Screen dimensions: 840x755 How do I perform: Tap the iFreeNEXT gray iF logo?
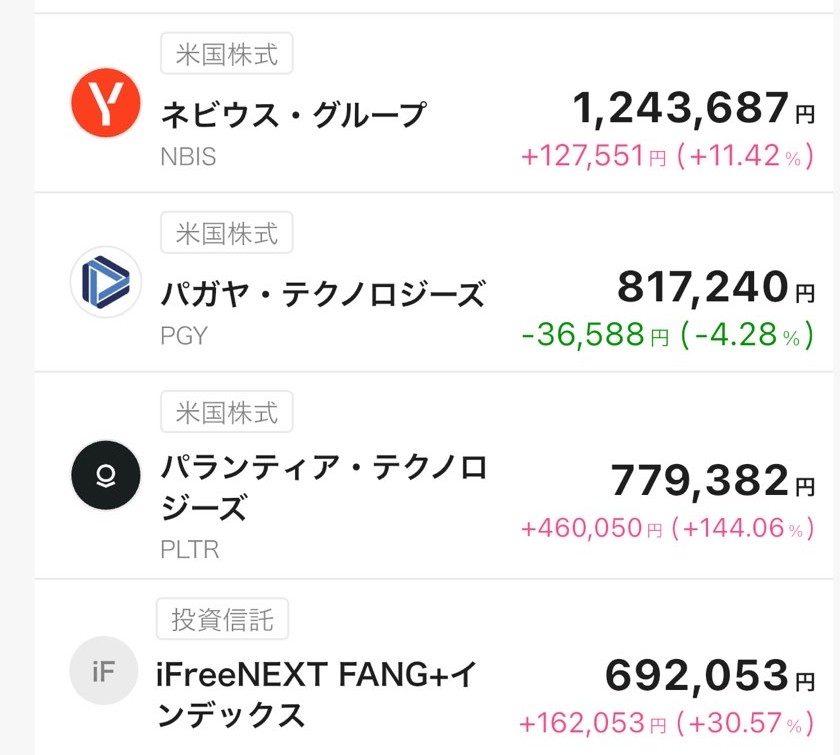[x=104, y=671]
